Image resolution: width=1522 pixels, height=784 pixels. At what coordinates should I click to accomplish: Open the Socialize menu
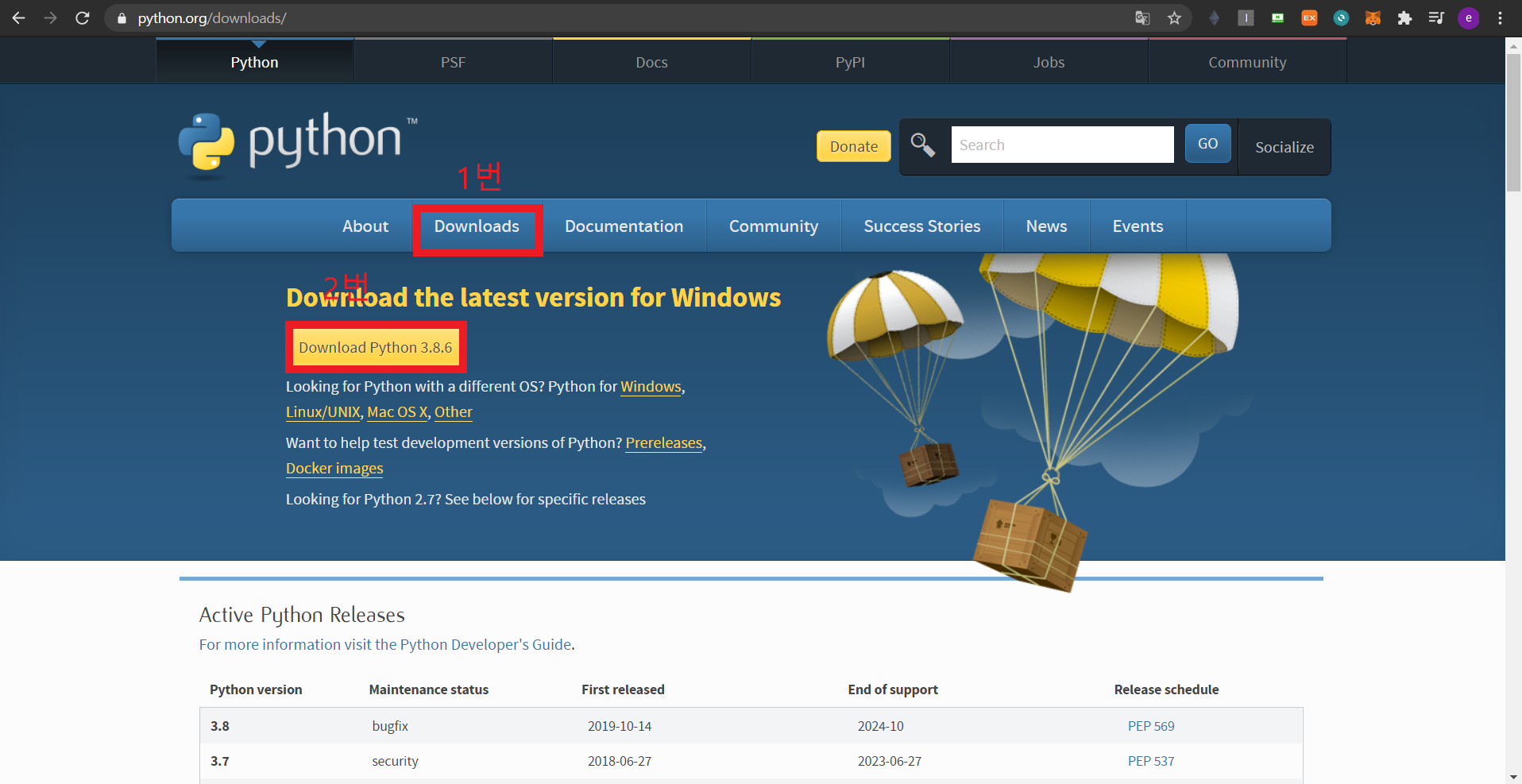pyautogui.click(x=1284, y=147)
